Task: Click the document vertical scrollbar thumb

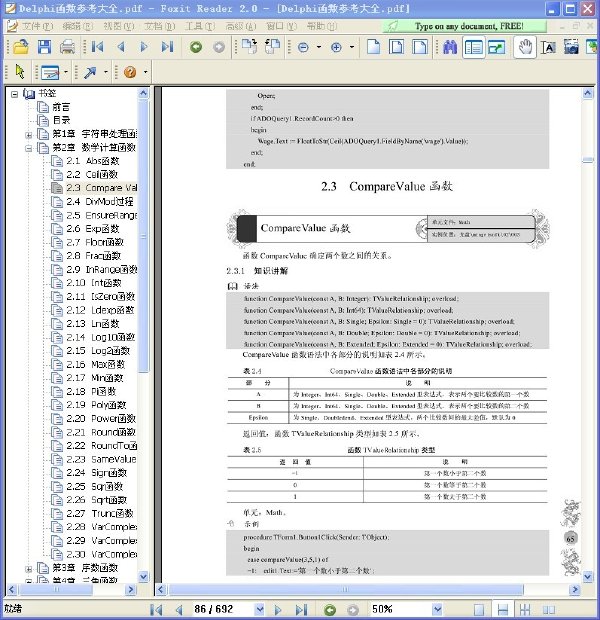Action: pos(588,160)
